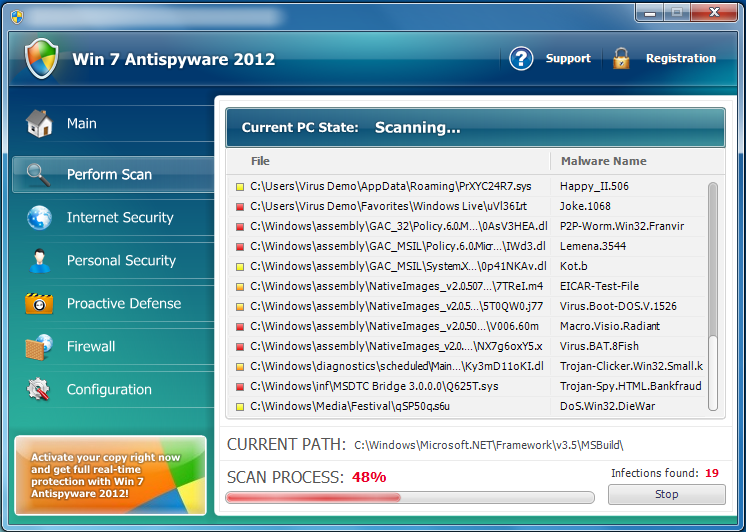Click the red scan progress bar
Screen dimensions: 746x532
[410, 498]
